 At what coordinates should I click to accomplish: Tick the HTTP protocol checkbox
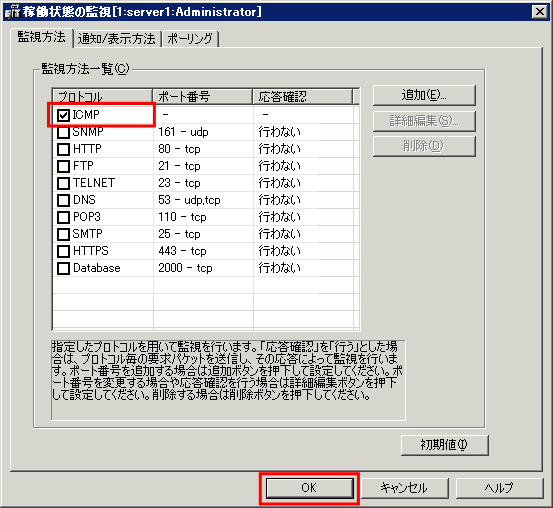click(x=63, y=149)
